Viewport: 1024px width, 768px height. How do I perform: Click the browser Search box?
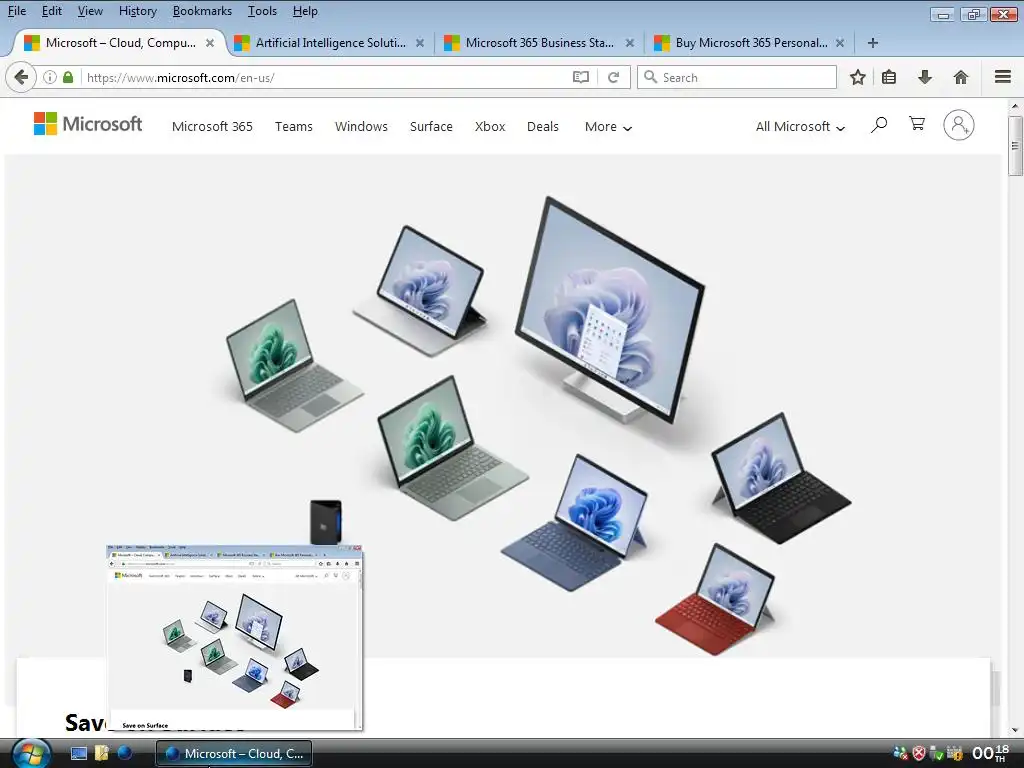[x=737, y=77]
